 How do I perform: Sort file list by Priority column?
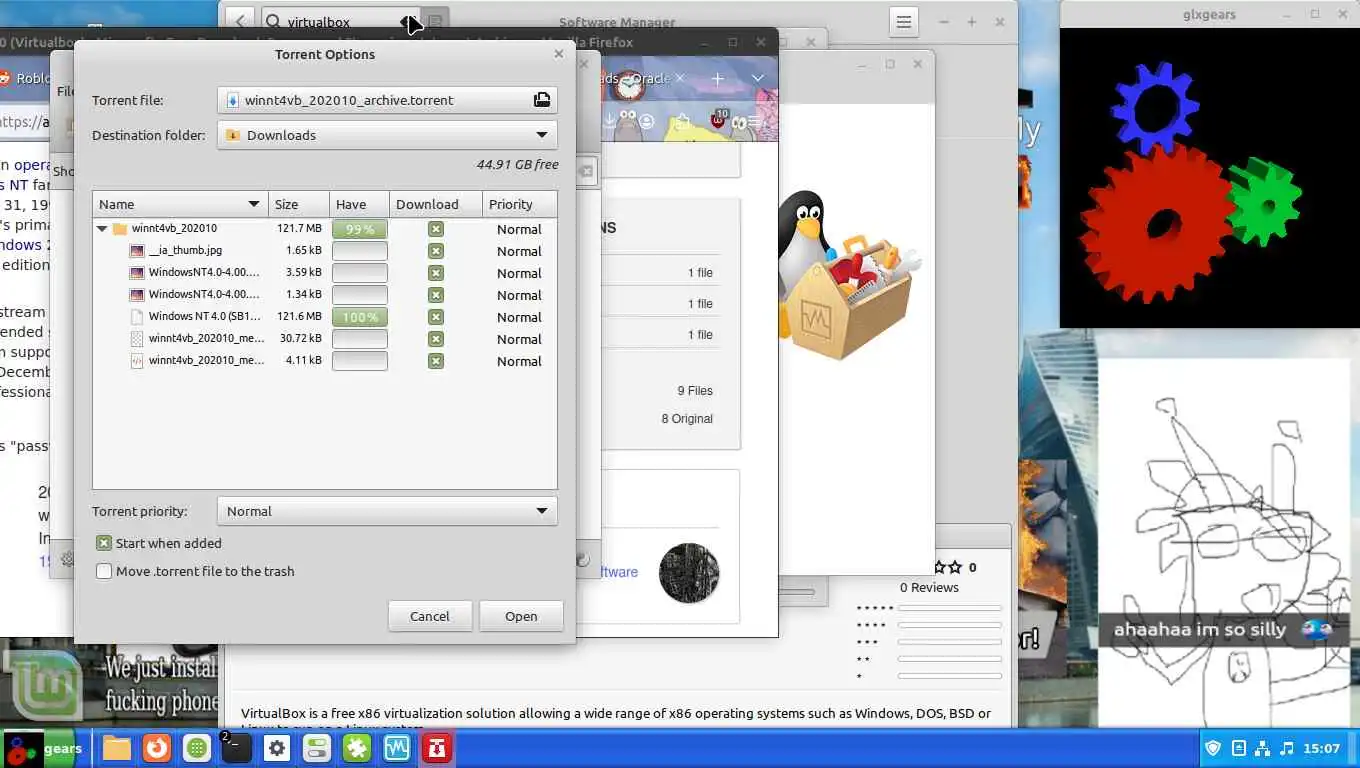coord(520,204)
